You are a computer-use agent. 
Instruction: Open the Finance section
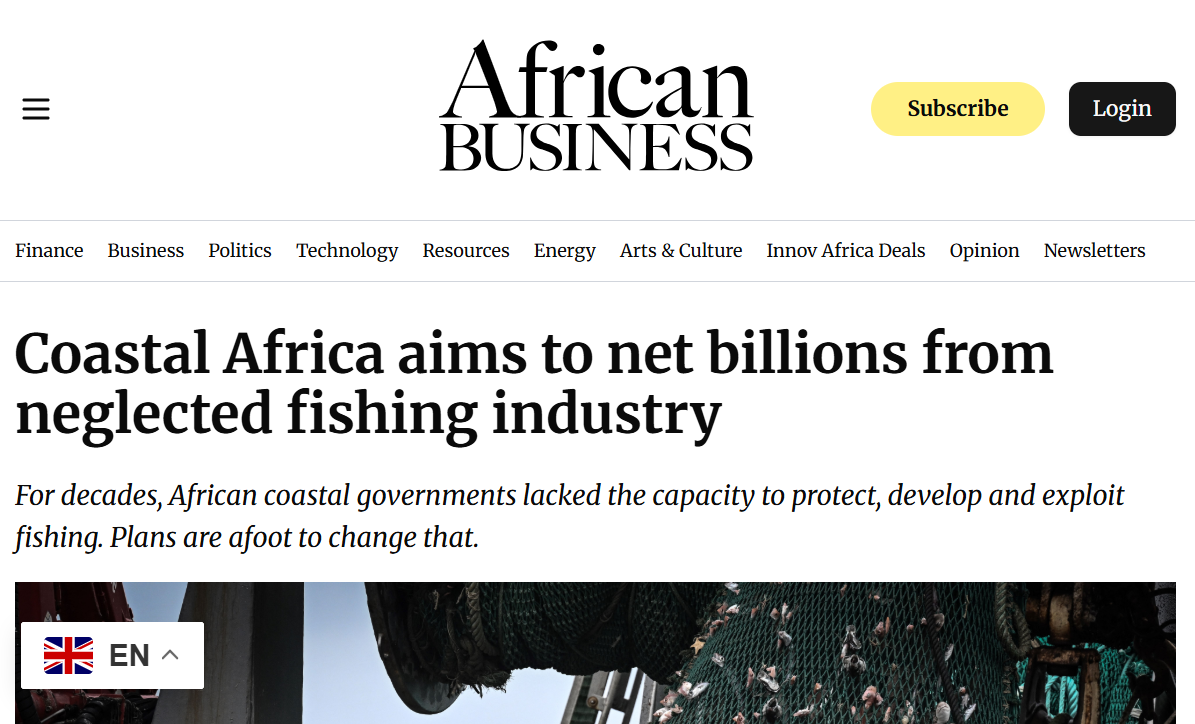[49, 251]
